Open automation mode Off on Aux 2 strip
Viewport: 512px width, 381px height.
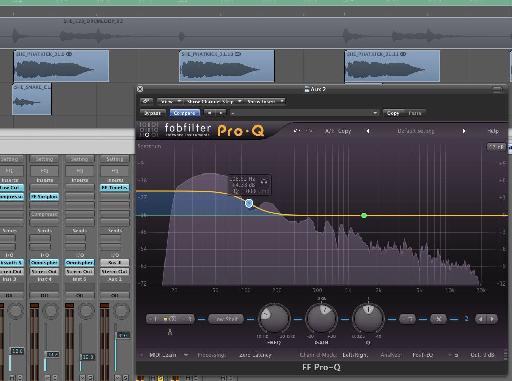[114, 295]
